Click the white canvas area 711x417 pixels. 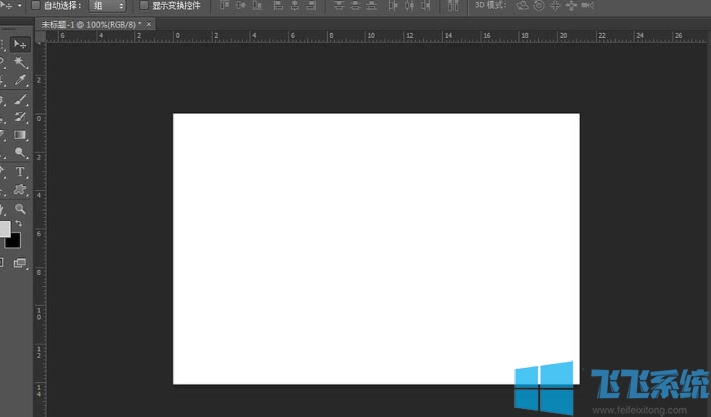coord(376,248)
